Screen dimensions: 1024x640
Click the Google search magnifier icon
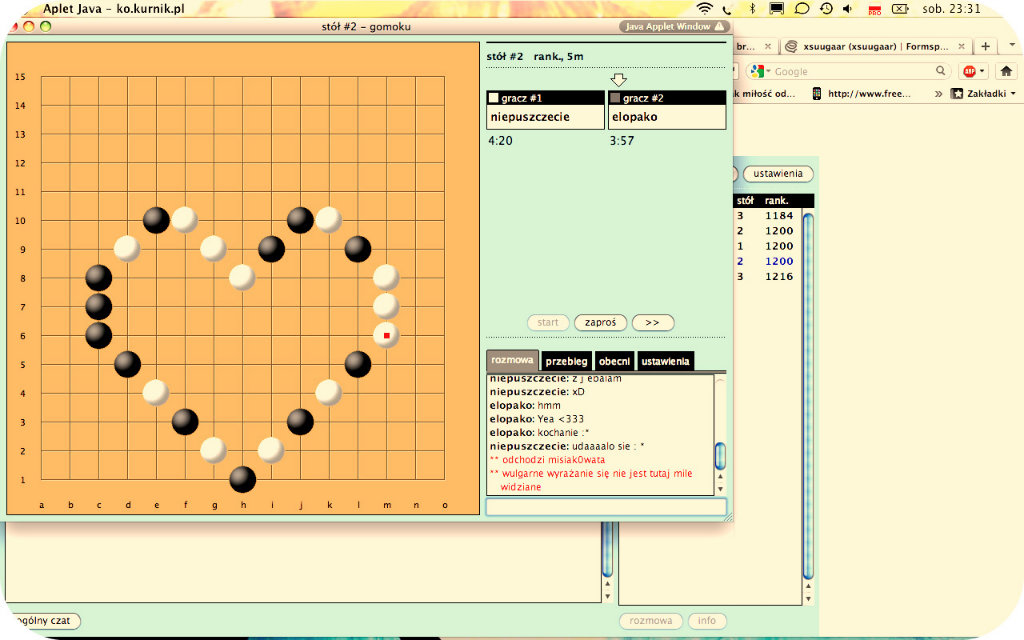(x=940, y=71)
